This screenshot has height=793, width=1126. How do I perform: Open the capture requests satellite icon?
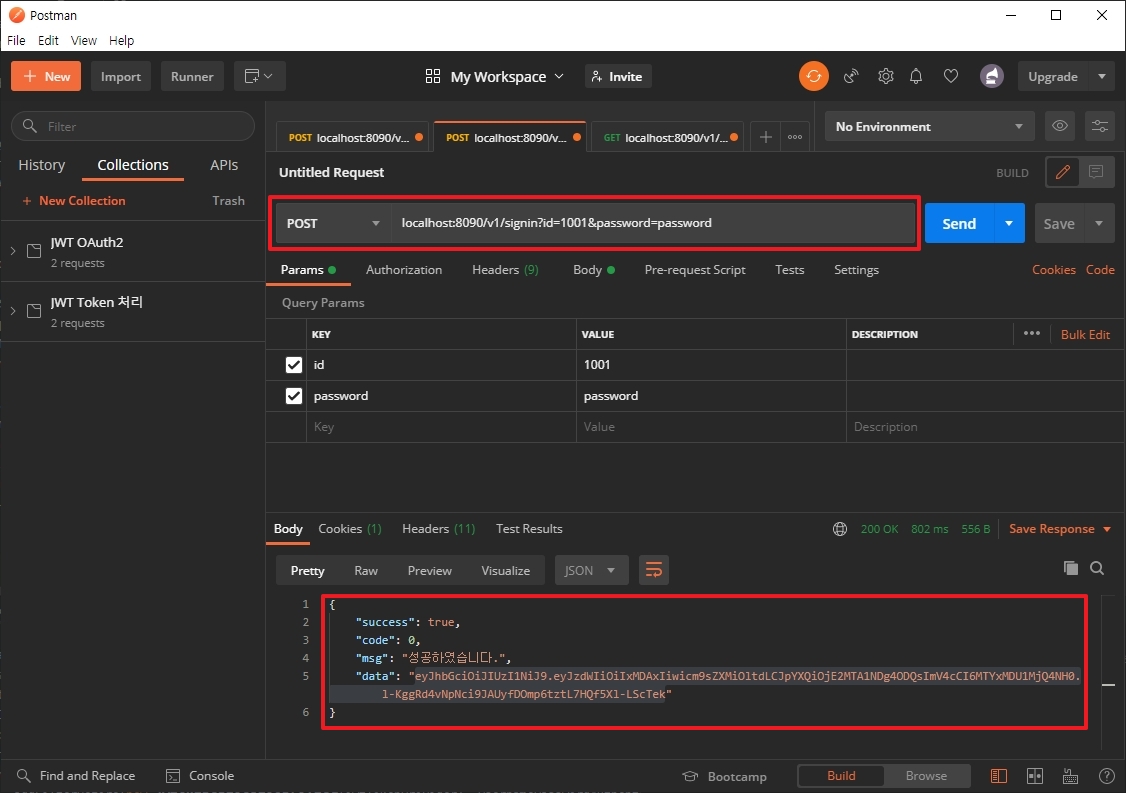(x=851, y=76)
